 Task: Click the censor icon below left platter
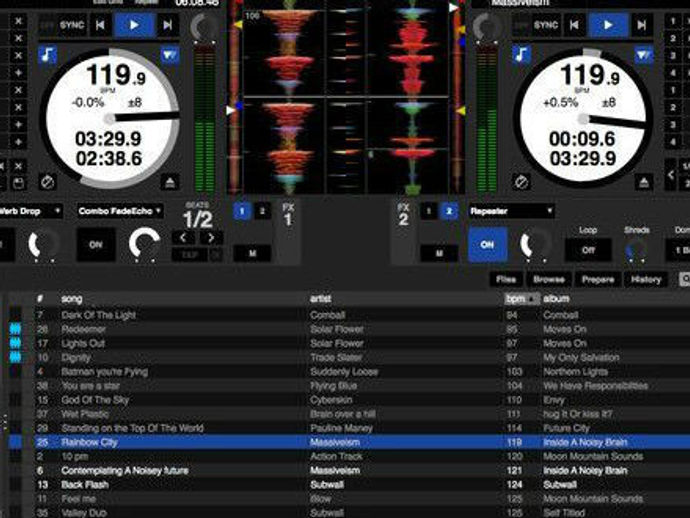[47, 182]
